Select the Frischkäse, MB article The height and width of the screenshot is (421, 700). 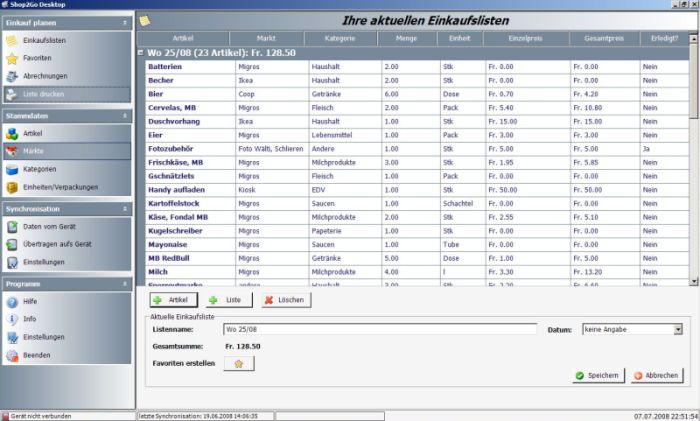[x=175, y=163]
